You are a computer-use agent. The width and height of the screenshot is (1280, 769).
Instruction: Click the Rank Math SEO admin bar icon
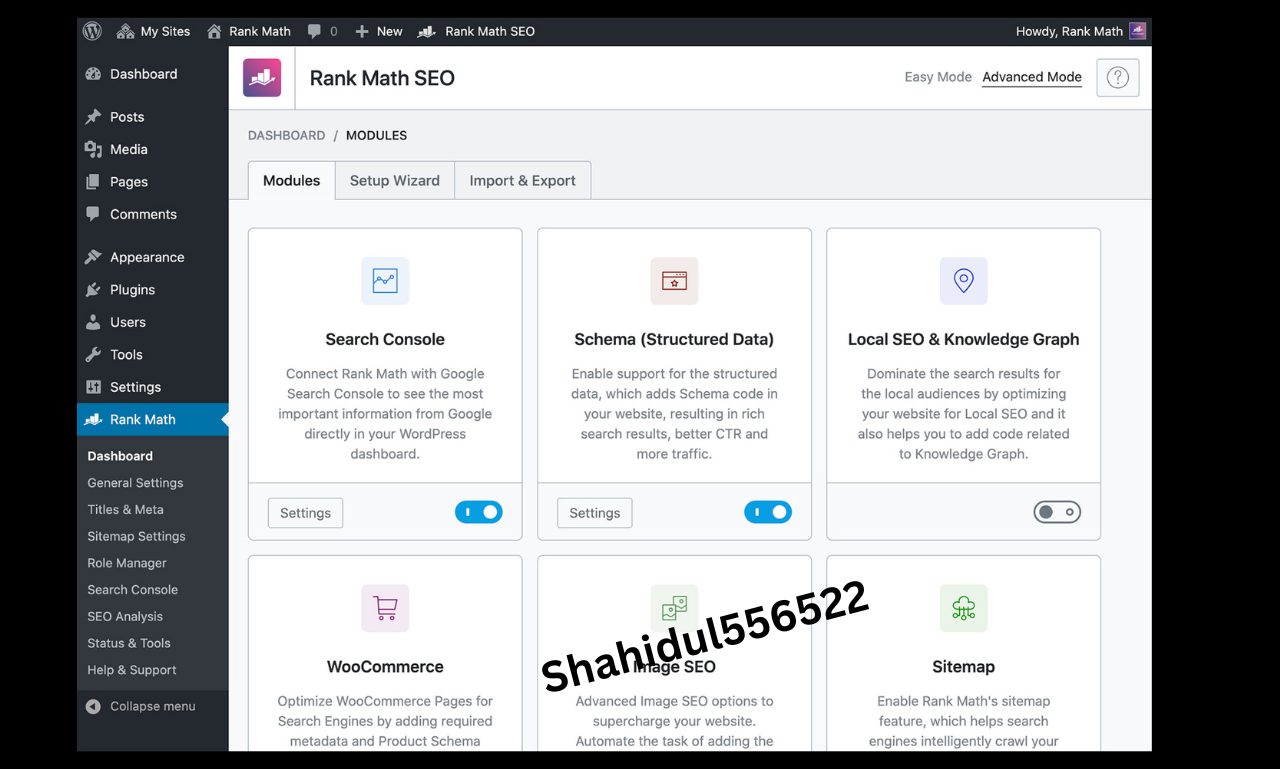[x=426, y=31]
